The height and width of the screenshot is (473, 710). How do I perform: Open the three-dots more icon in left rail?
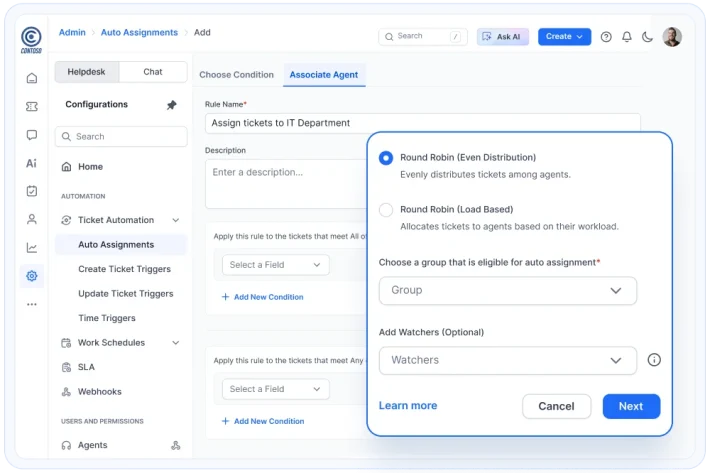coord(32,304)
